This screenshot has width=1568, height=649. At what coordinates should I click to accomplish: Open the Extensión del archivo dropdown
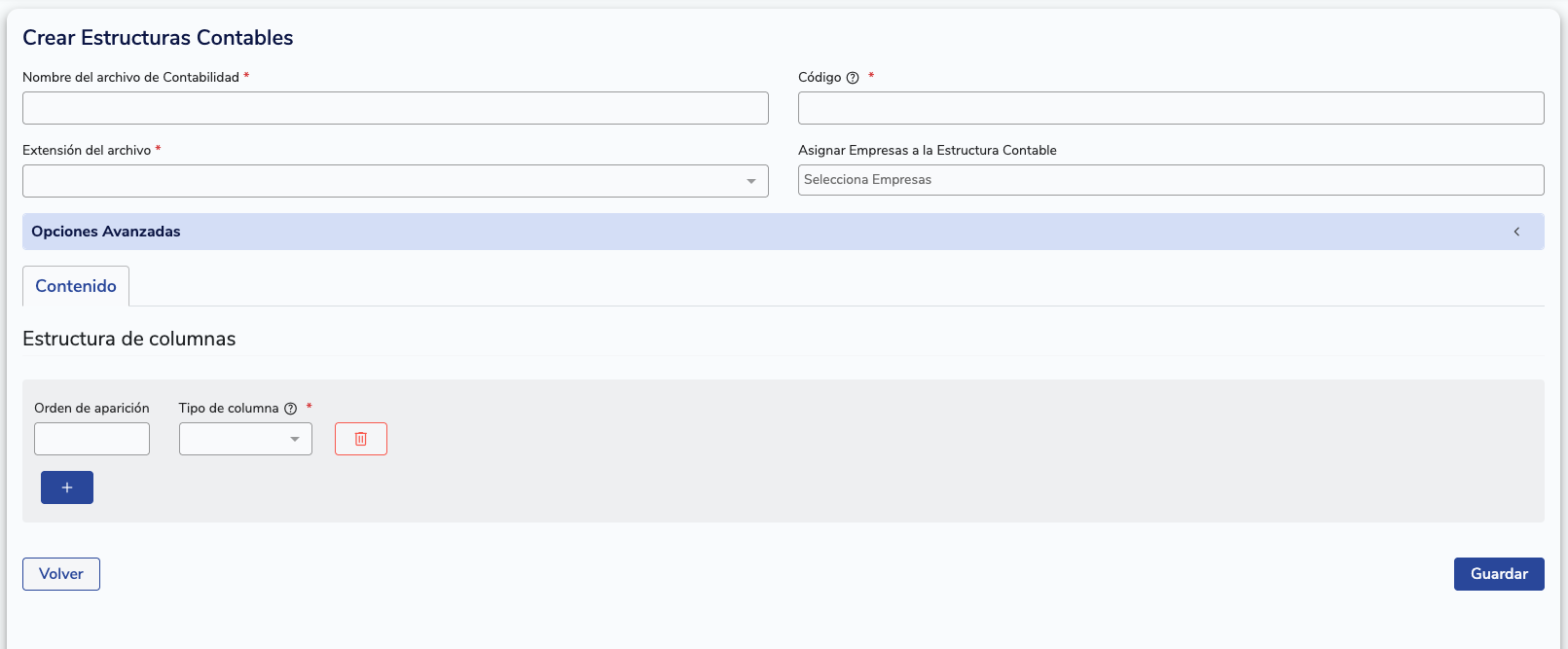coord(395,181)
